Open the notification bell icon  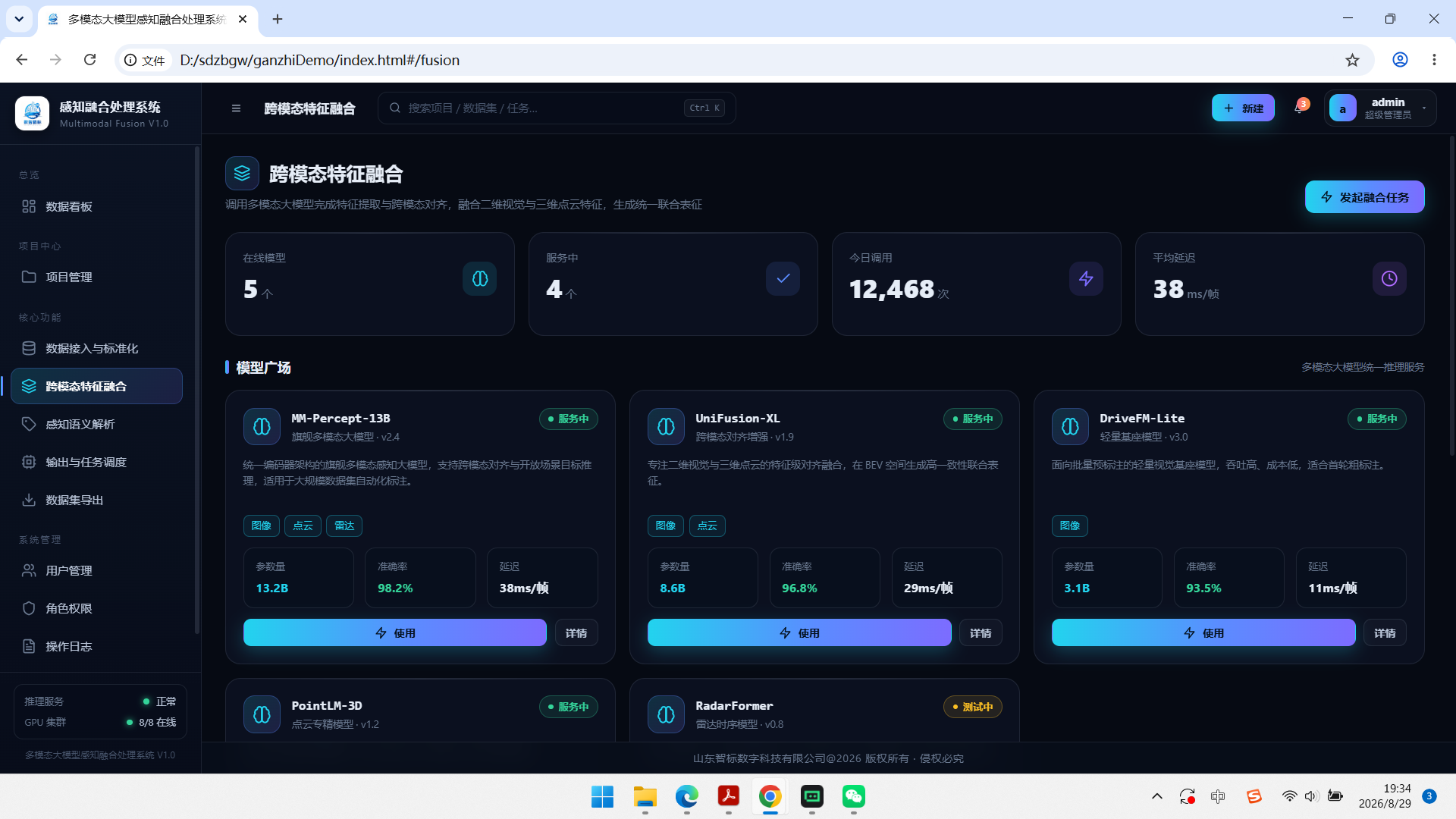pos(1300,108)
